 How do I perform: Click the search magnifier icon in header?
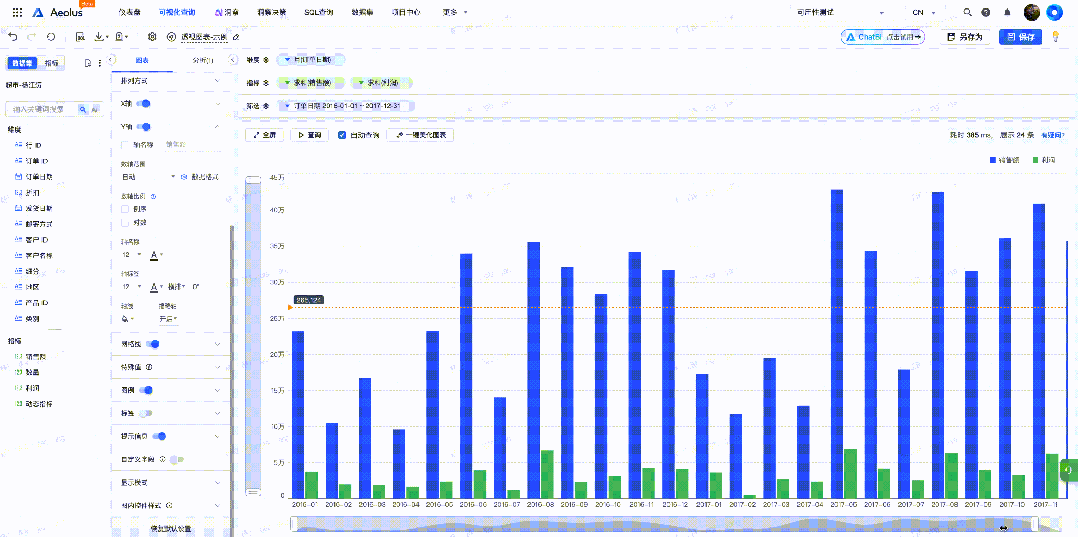tap(967, 12)
